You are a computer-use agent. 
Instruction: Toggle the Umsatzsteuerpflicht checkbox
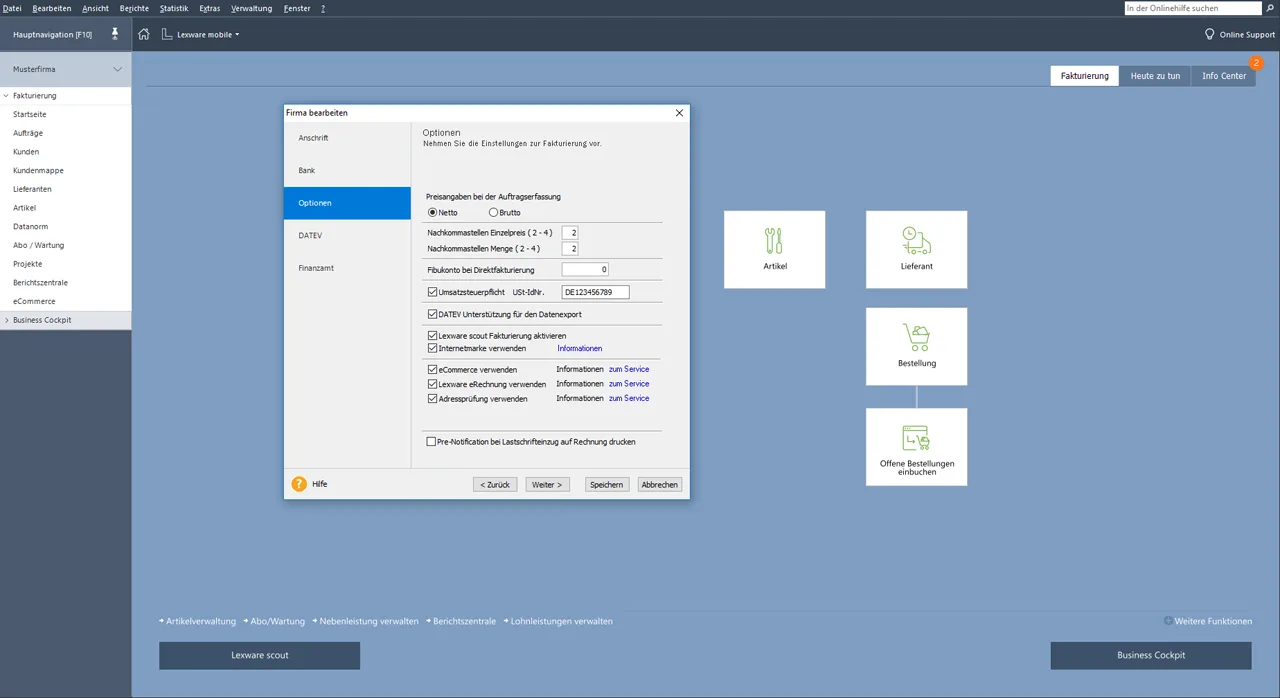coord(432,292)
